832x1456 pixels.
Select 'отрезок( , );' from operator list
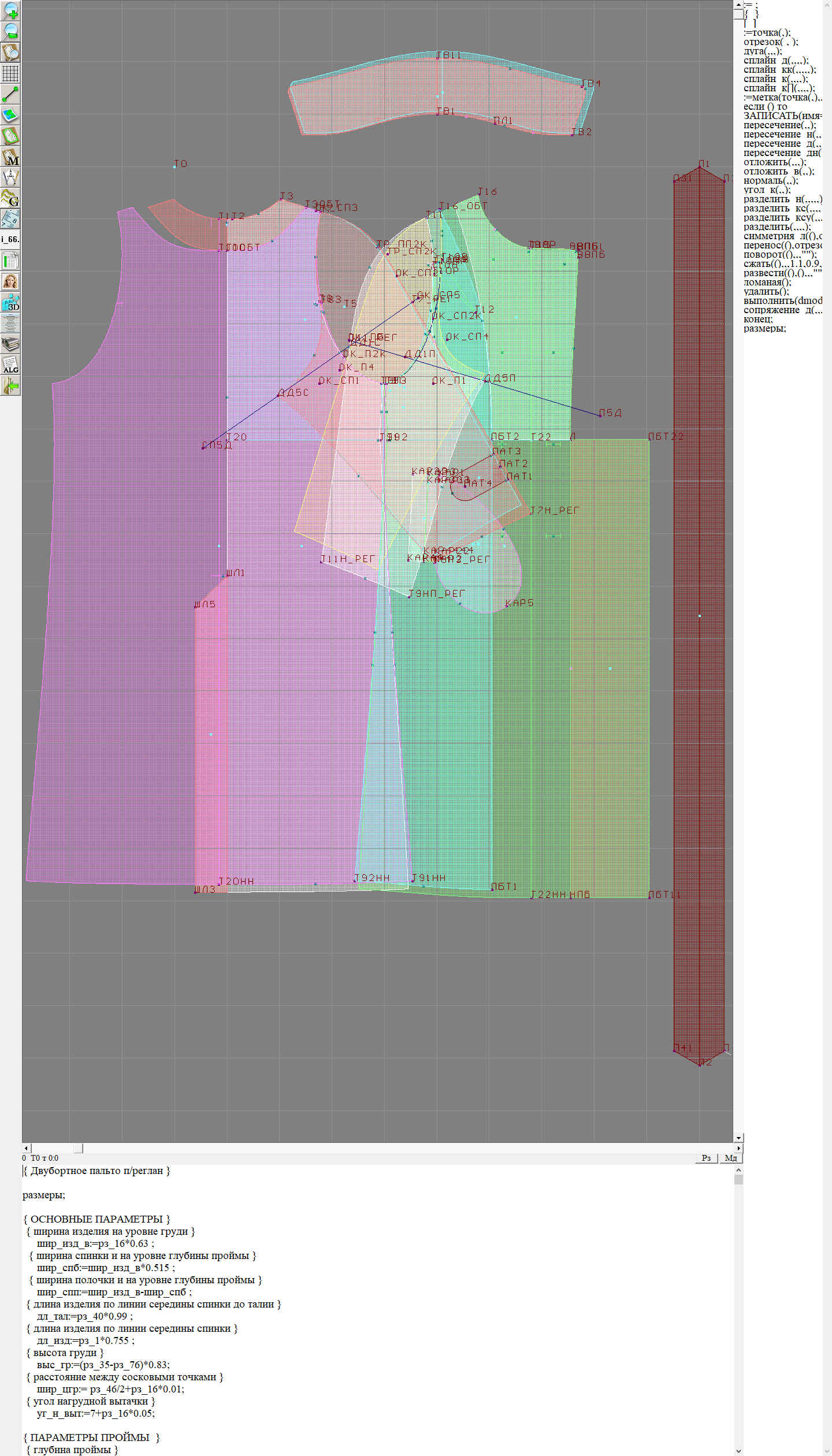pyautogui.click(x=770, y=42)
